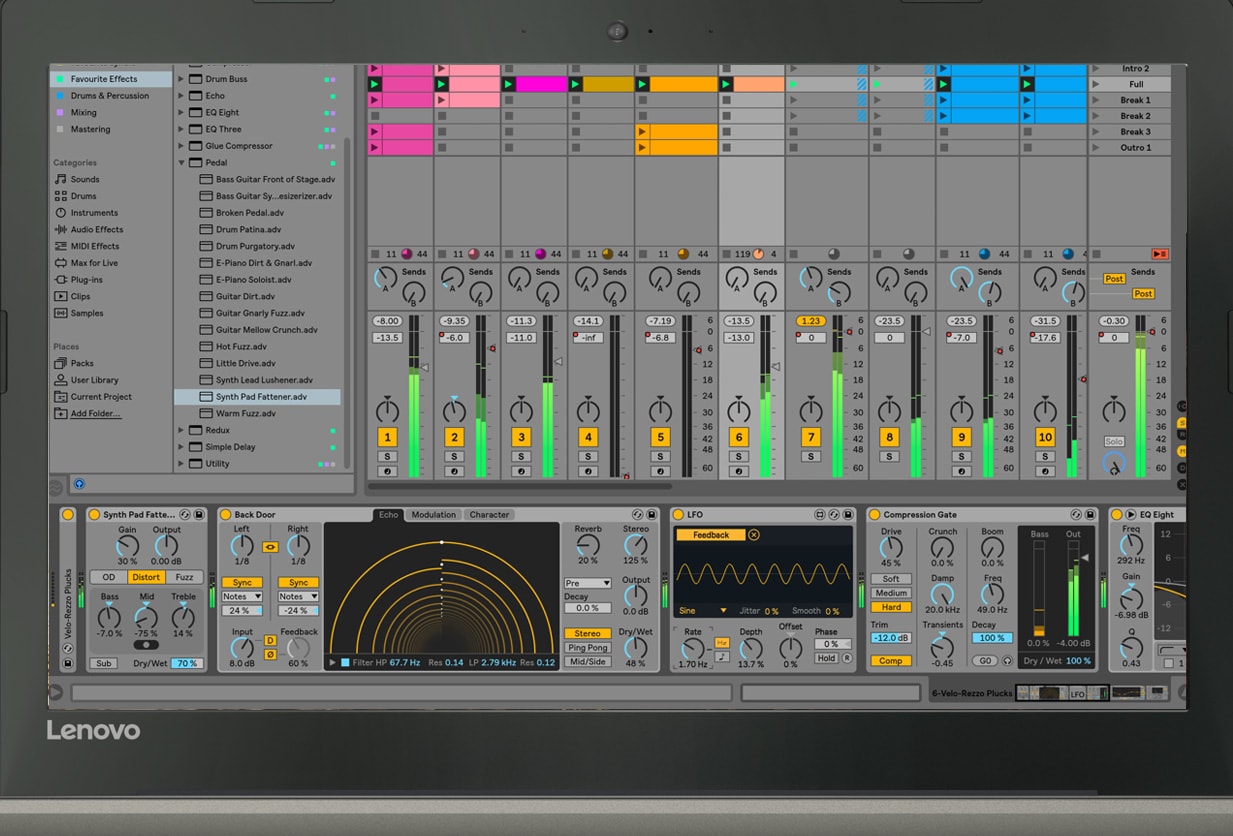Image resolution: width=1233 pixels, height=836 pixels.
Task: Remove the LFO Feedback mapping
Action: pyautogui.click(x=754, y=535)
